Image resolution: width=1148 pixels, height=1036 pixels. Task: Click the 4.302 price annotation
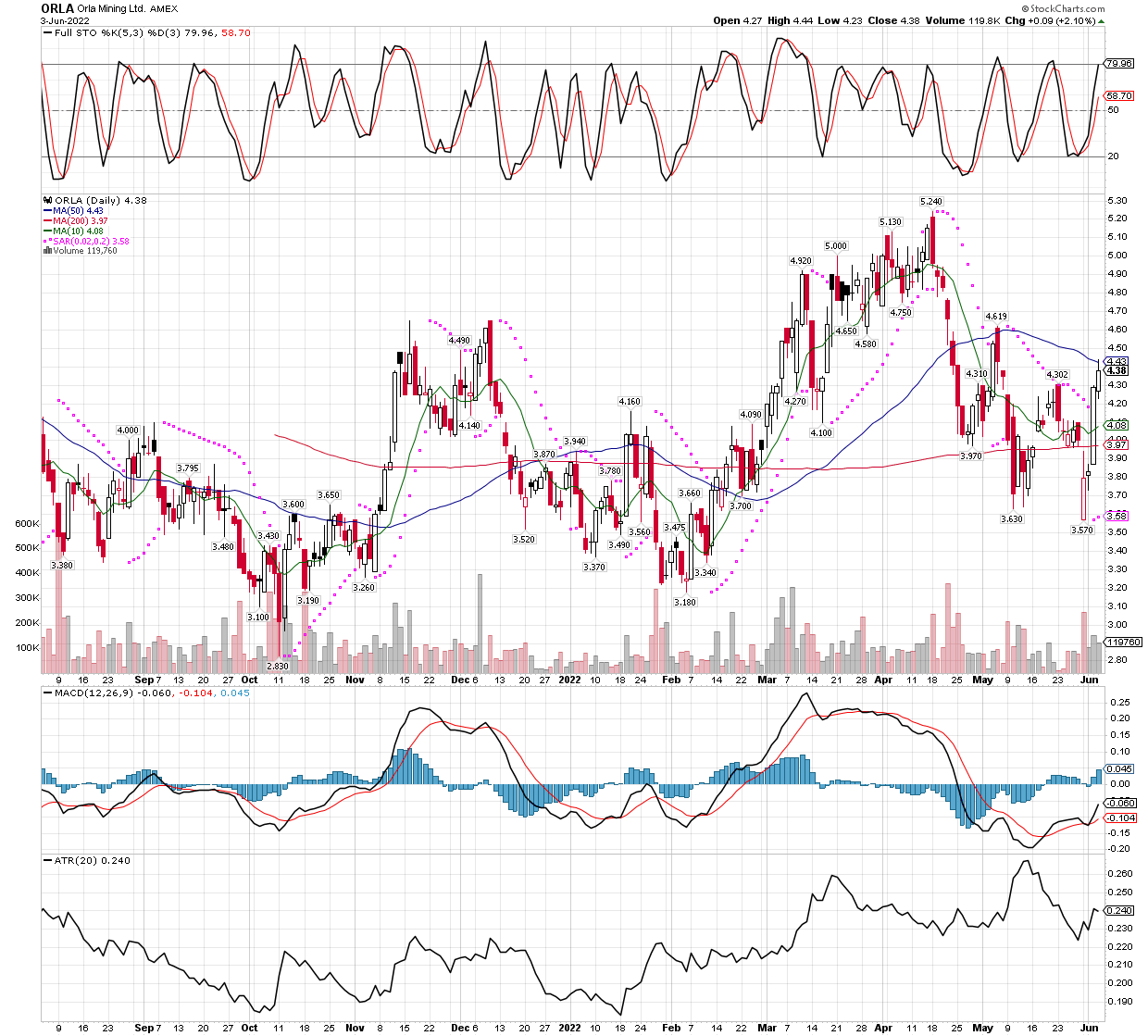tap(1056, 375)
